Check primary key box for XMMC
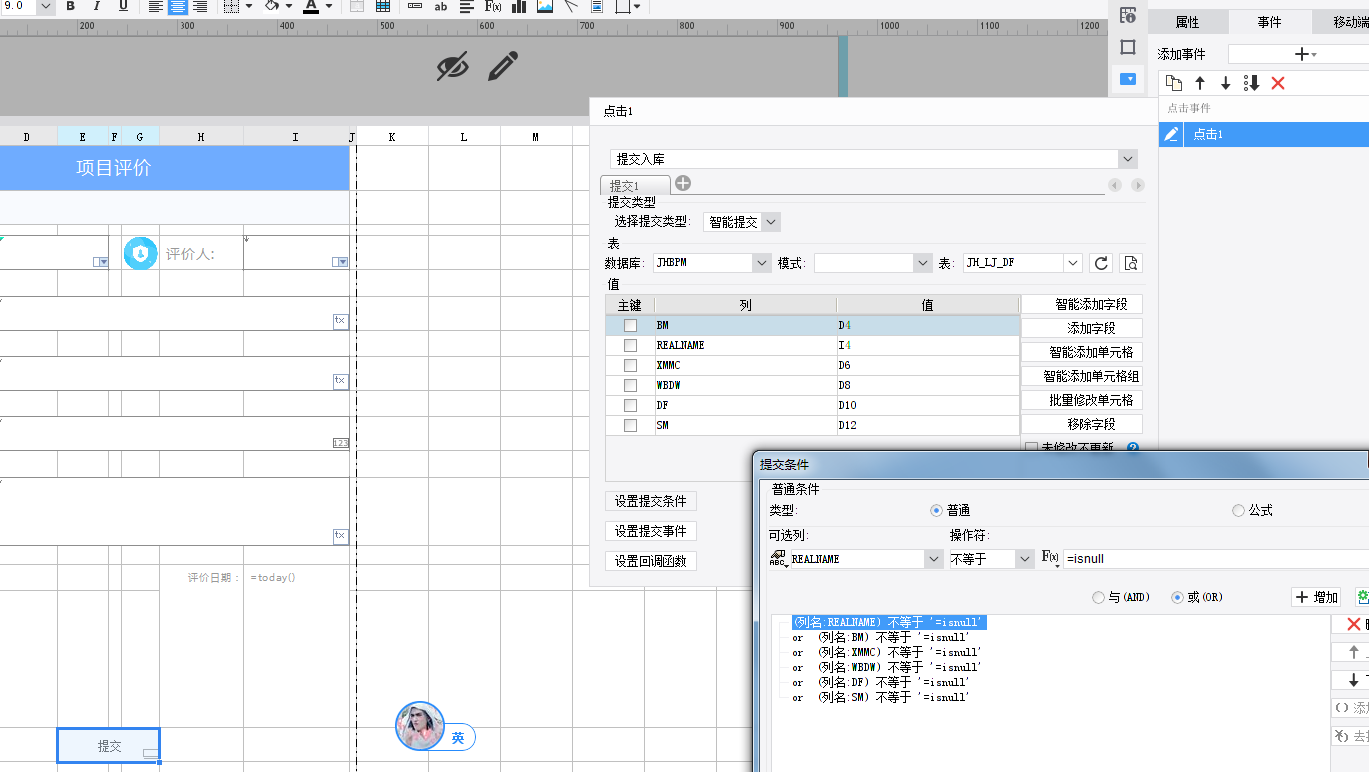The width and height of the screenshot is (1369, 772). point(630,365)
